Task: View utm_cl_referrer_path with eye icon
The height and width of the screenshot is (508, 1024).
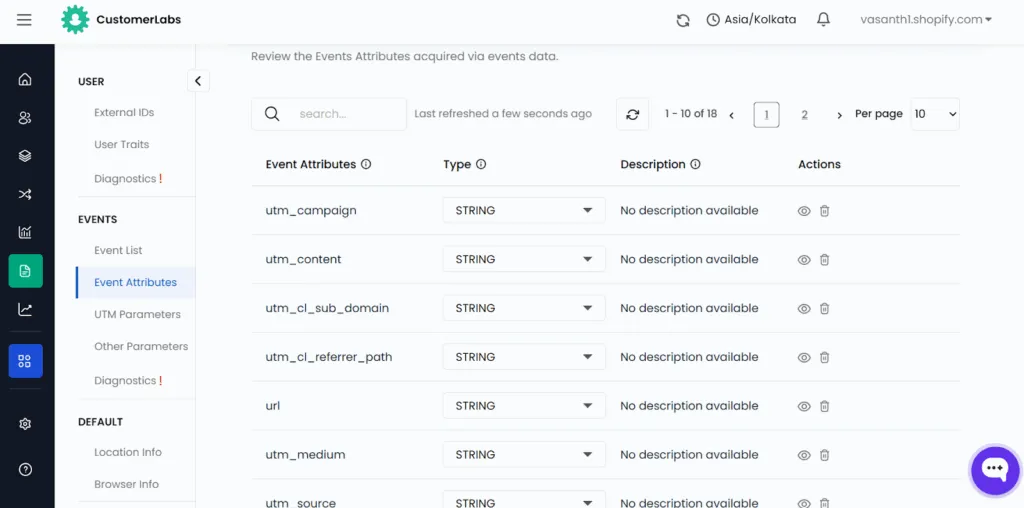Action: 804,357
